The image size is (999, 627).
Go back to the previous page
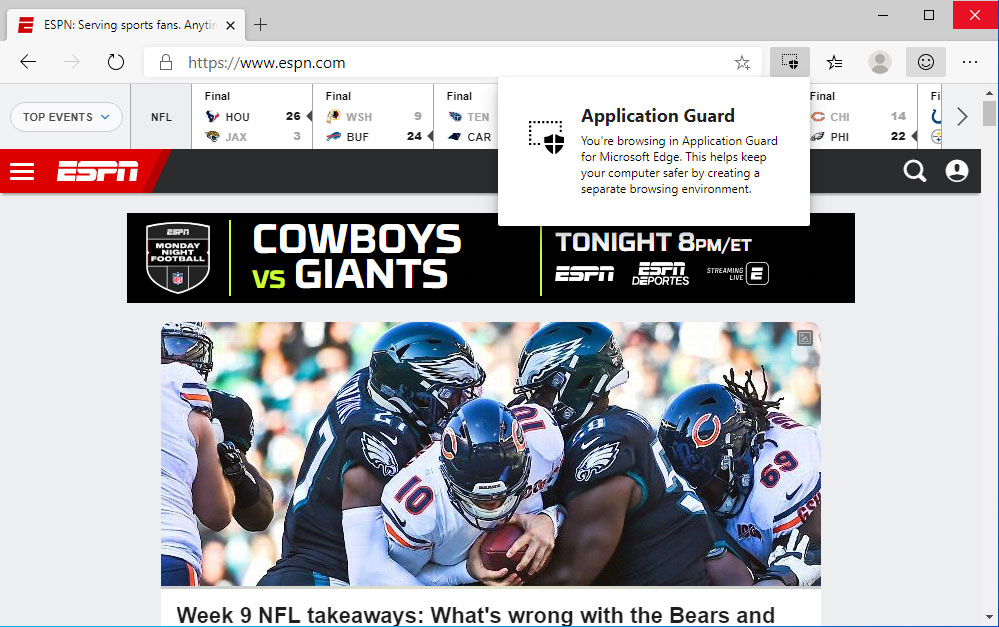[x=28, y=62]
